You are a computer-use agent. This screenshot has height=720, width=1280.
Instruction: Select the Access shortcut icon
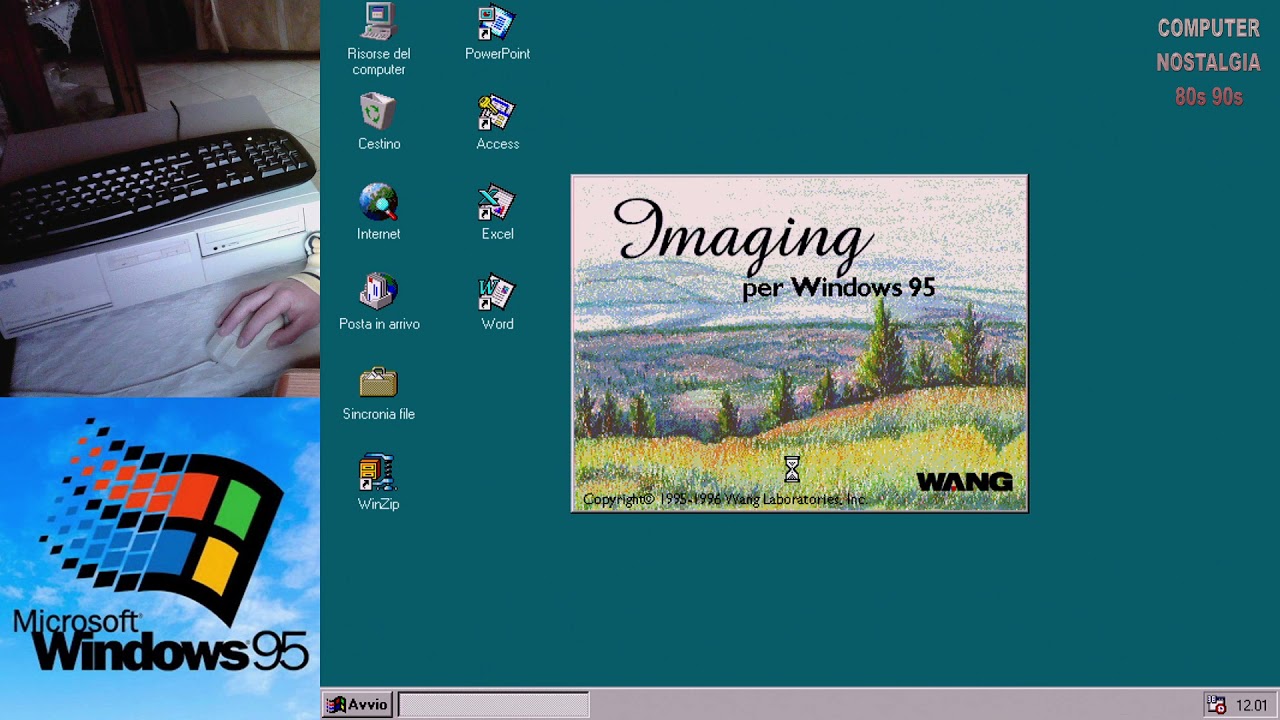pos(496,113)
